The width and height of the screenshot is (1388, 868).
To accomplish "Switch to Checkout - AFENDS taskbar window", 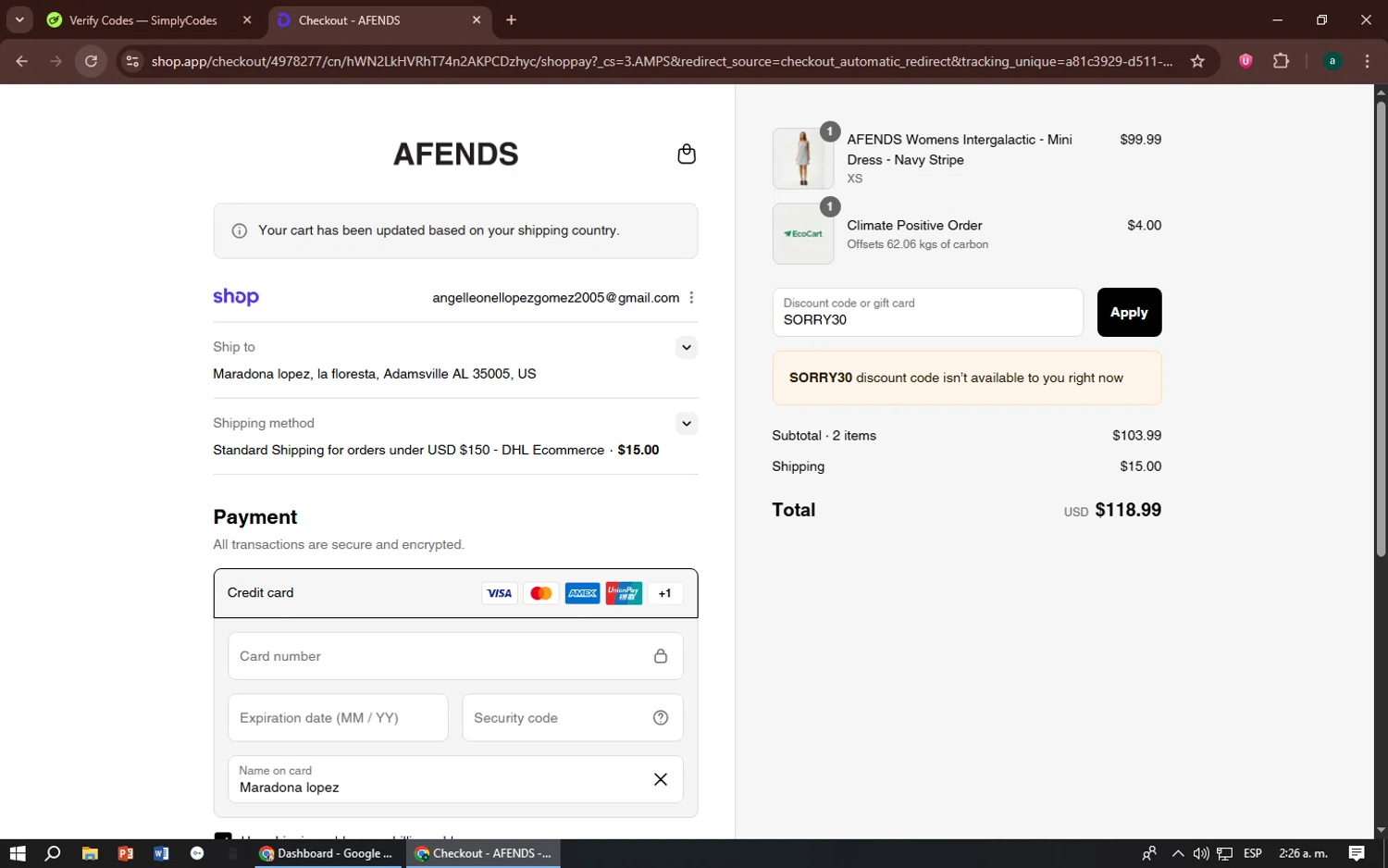I will [x=483, y=853].
